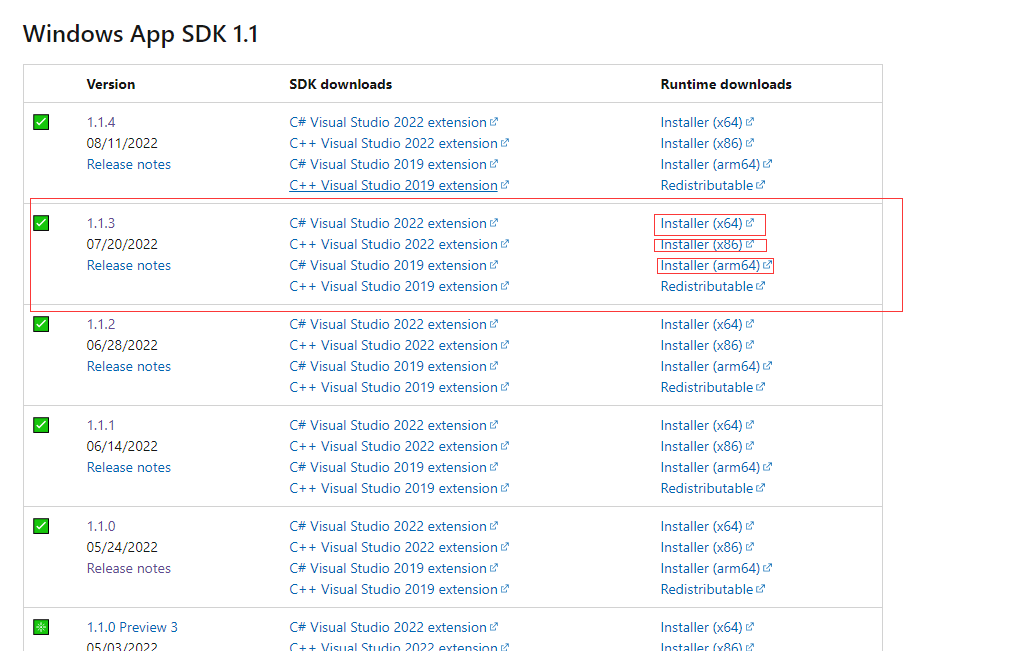Download 05/24/2022 release C# Visual Studio 2019 extension

[394, 568]
